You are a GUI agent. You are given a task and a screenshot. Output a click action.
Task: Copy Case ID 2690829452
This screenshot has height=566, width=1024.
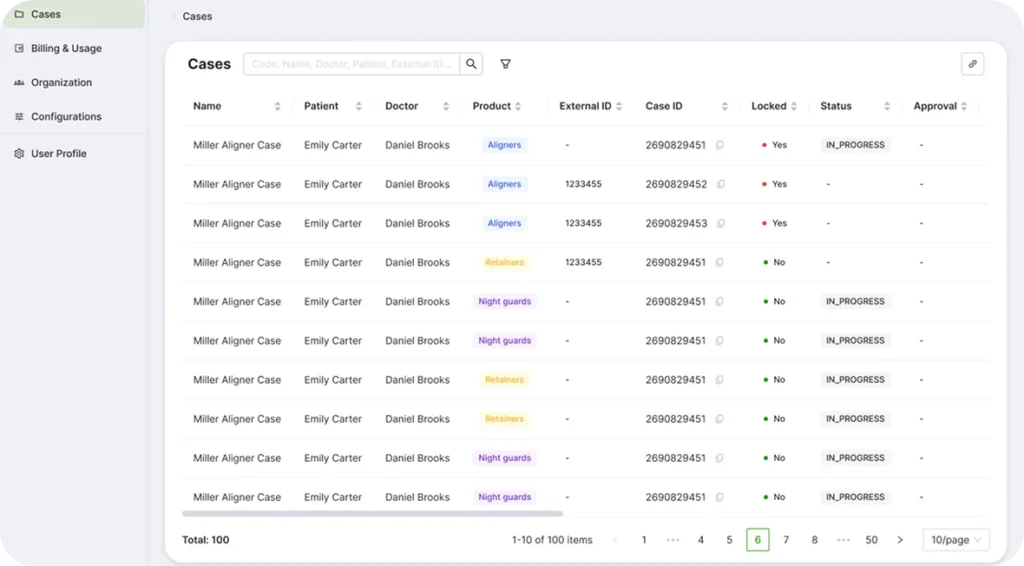point(721,184)
